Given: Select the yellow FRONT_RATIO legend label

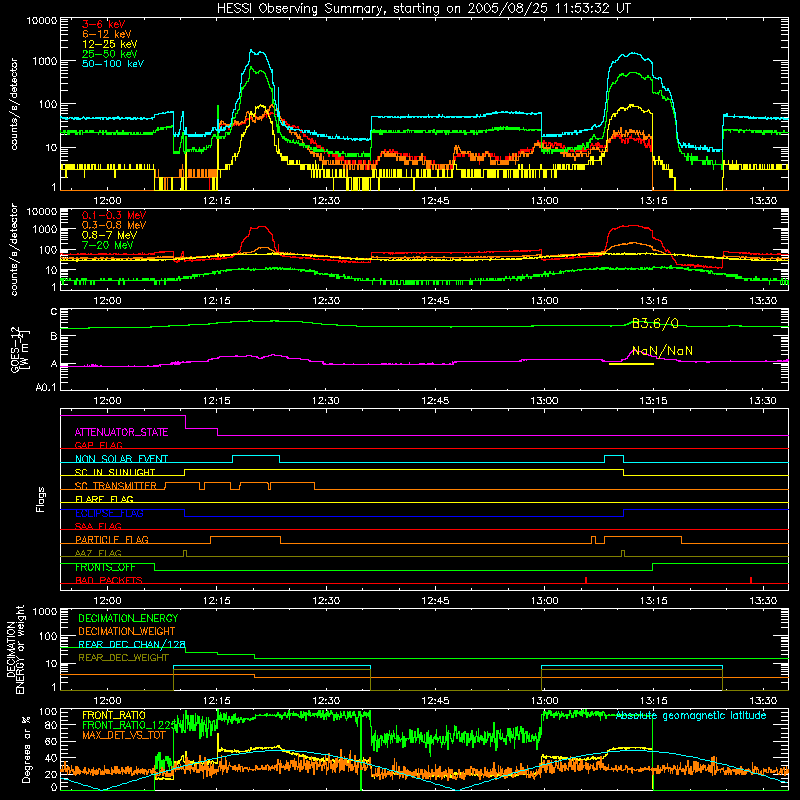Looking at the screenshot, I should tap(114, 715).
